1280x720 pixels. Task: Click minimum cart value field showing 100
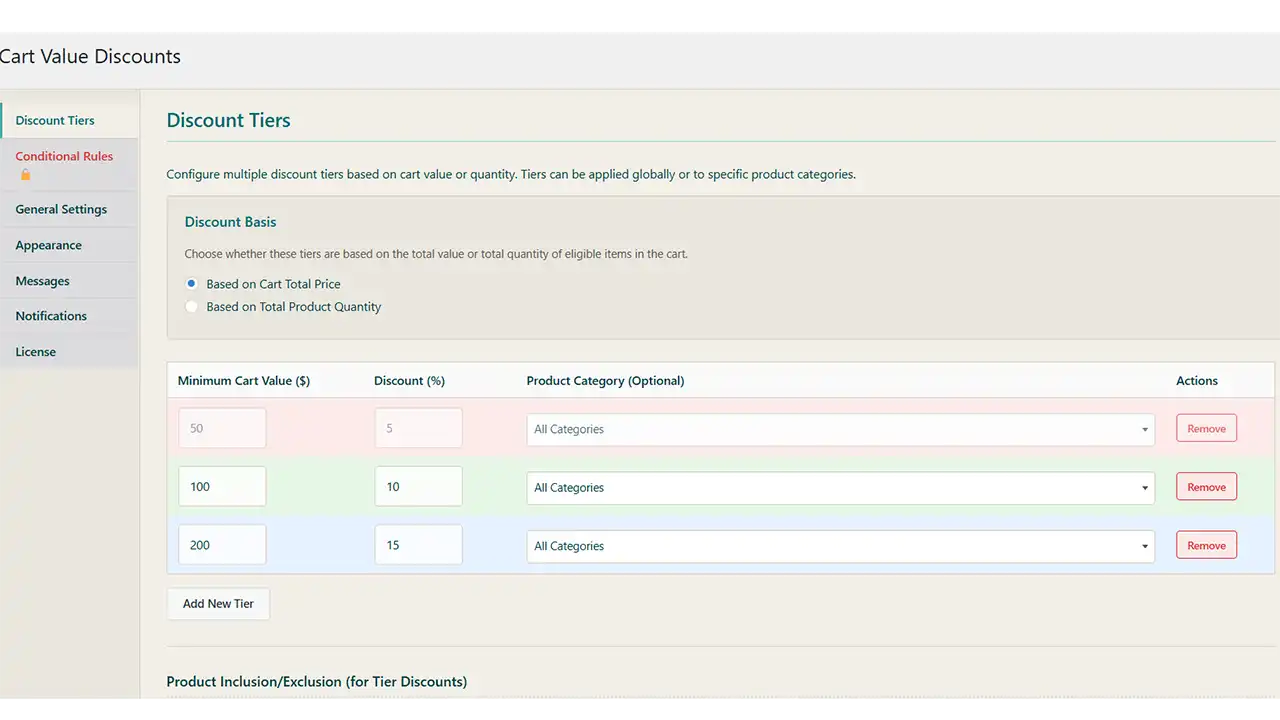pos(222,487)
